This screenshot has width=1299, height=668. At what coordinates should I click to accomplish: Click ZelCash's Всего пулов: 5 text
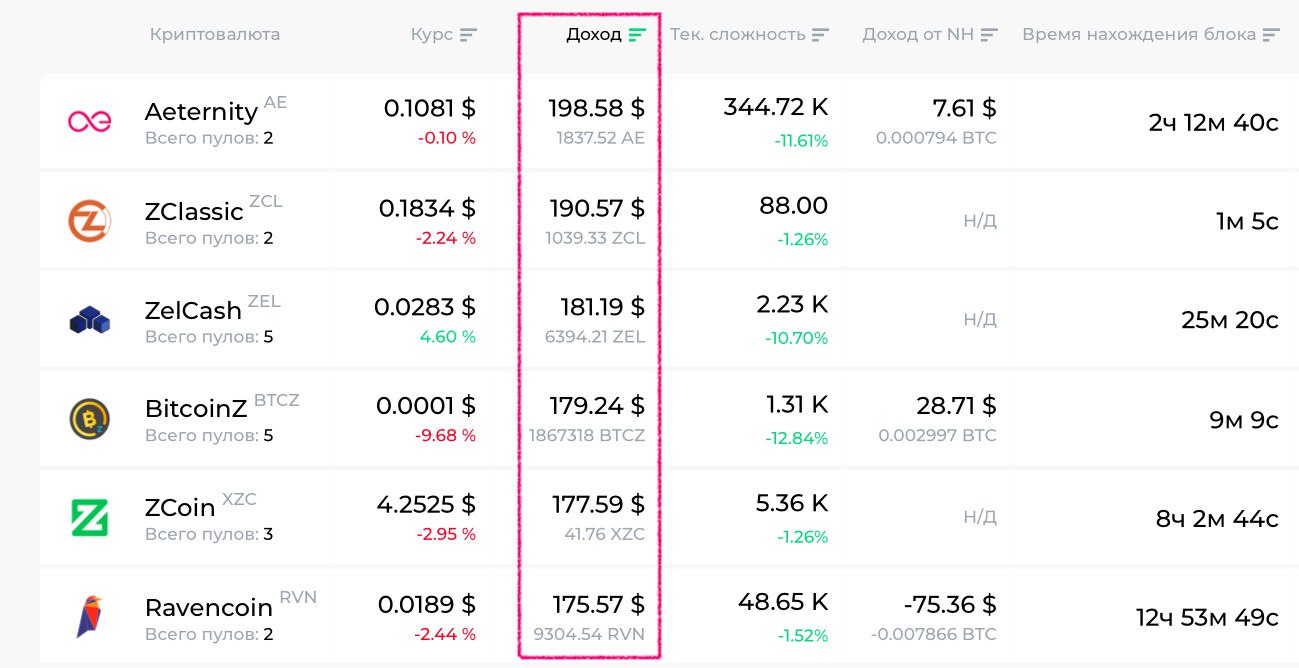point(209,337)
